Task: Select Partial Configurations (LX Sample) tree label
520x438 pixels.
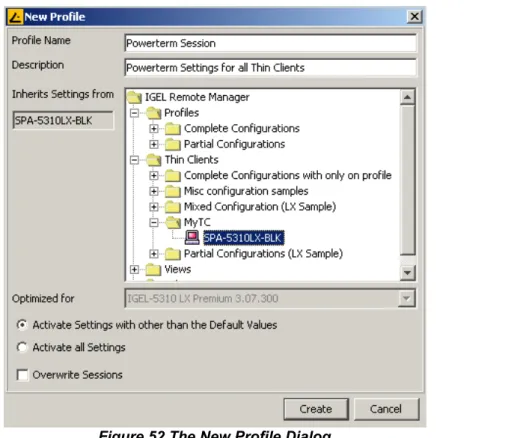Action: pos(263,254)
